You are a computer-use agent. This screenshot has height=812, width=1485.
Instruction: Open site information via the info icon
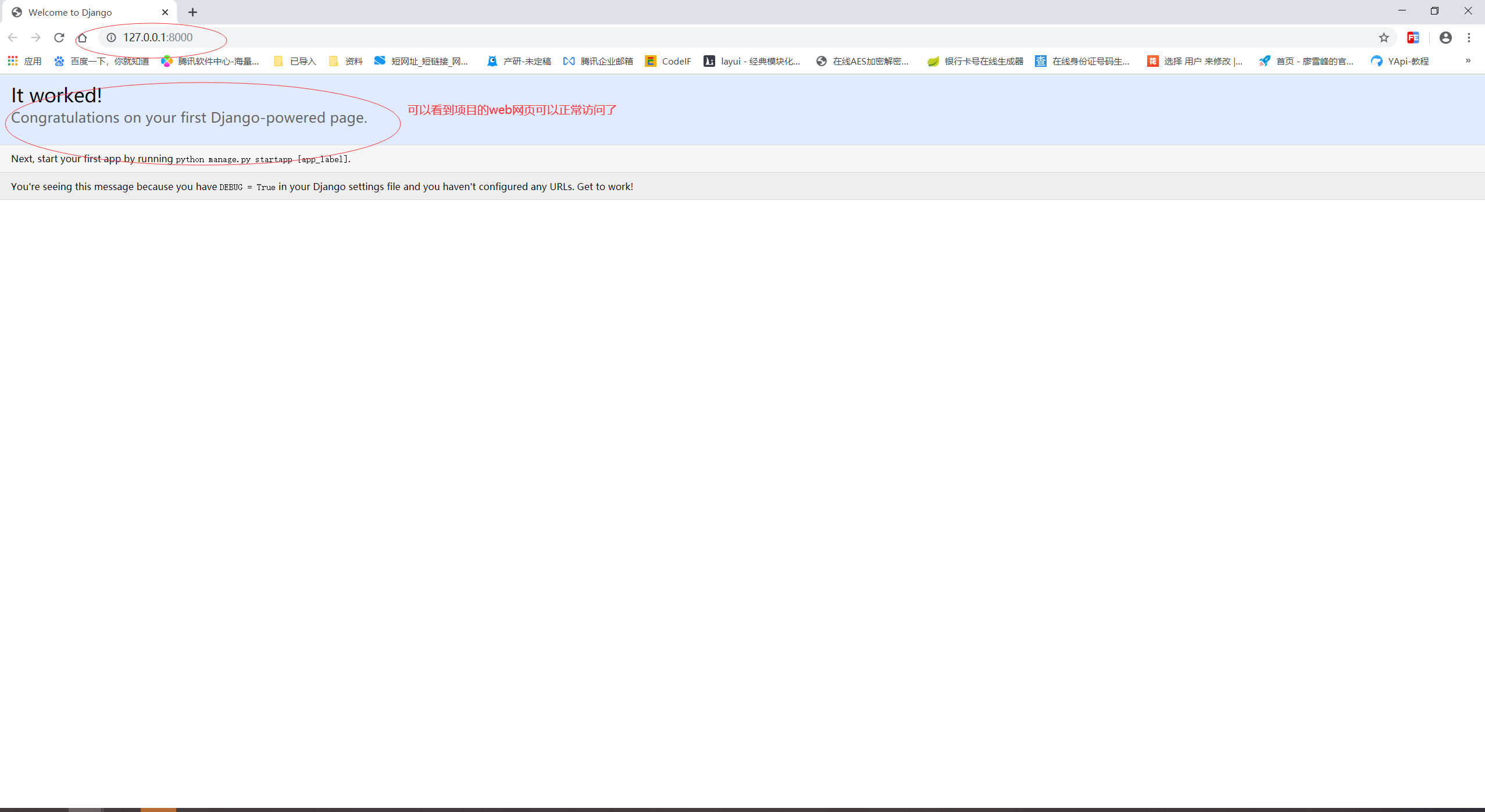point(110,37)
